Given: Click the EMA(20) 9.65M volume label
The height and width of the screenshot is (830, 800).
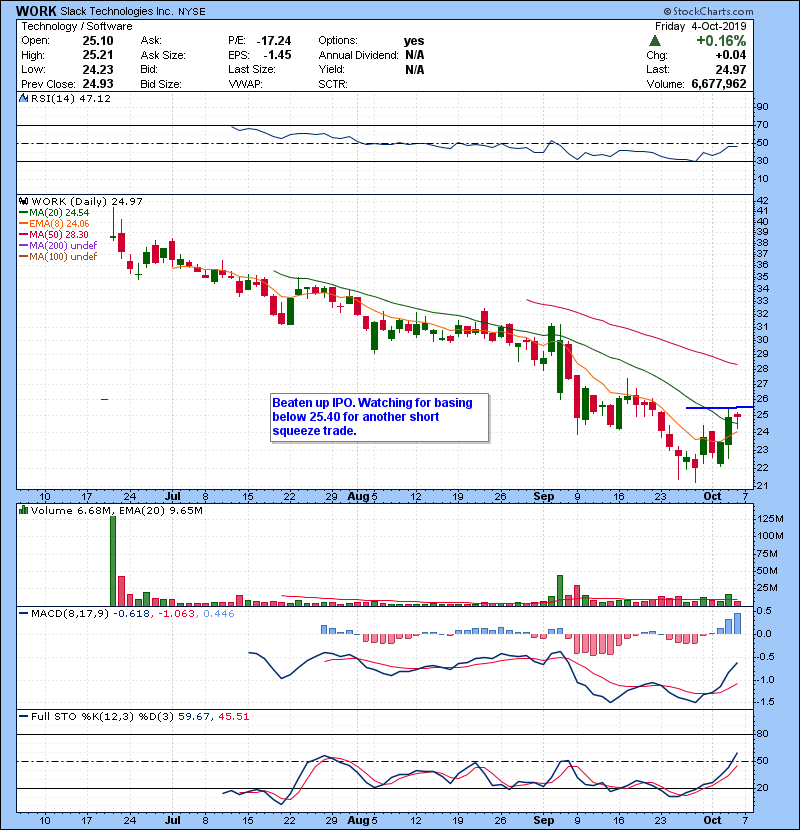Looking at the screenshot, I should 161,510.
